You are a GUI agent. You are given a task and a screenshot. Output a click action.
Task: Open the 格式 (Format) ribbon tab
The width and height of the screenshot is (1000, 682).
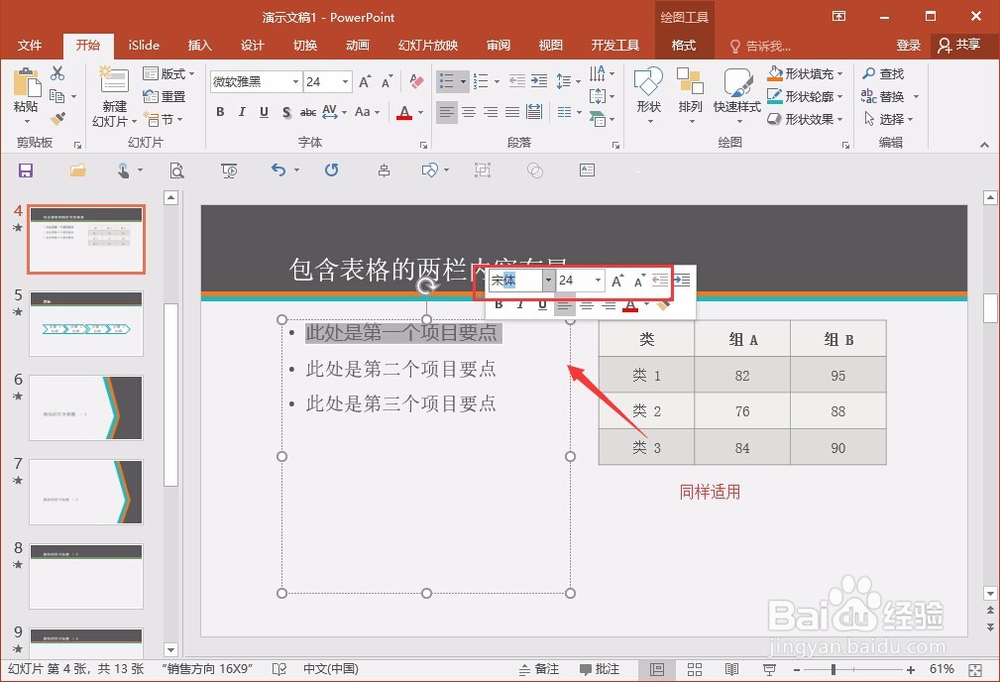point(685,45)
